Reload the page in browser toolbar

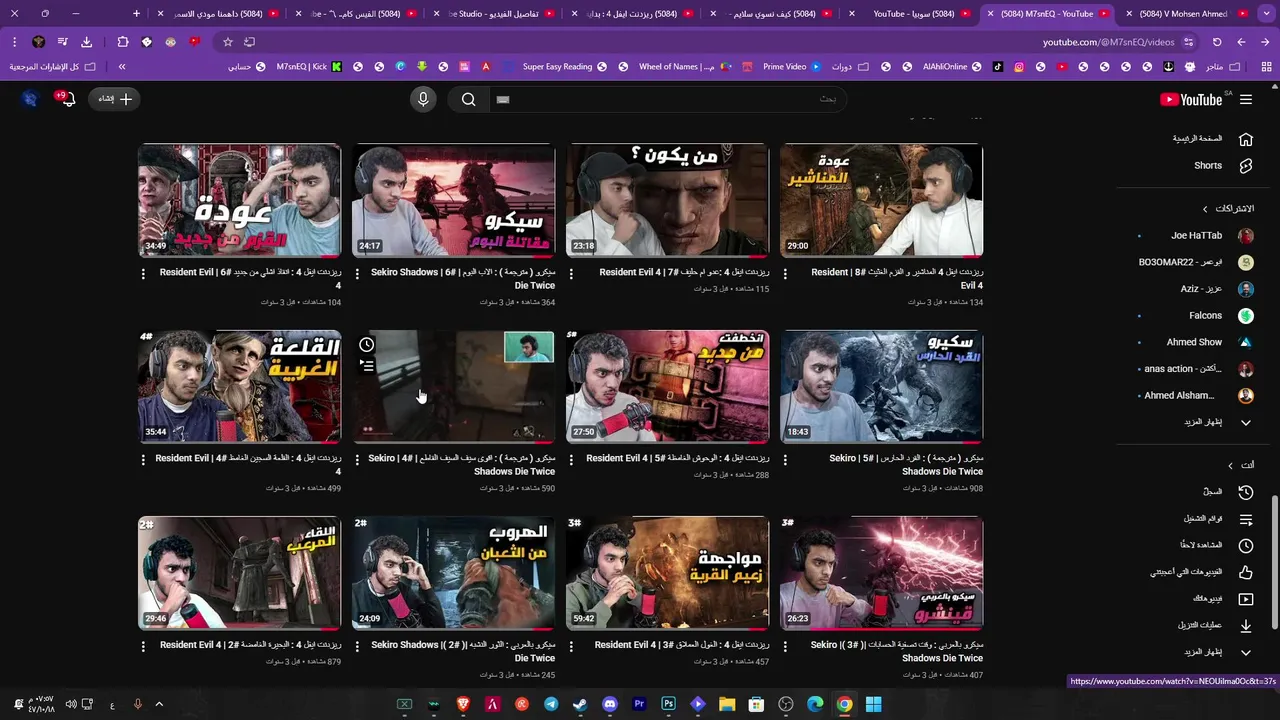coord(1217,42)
